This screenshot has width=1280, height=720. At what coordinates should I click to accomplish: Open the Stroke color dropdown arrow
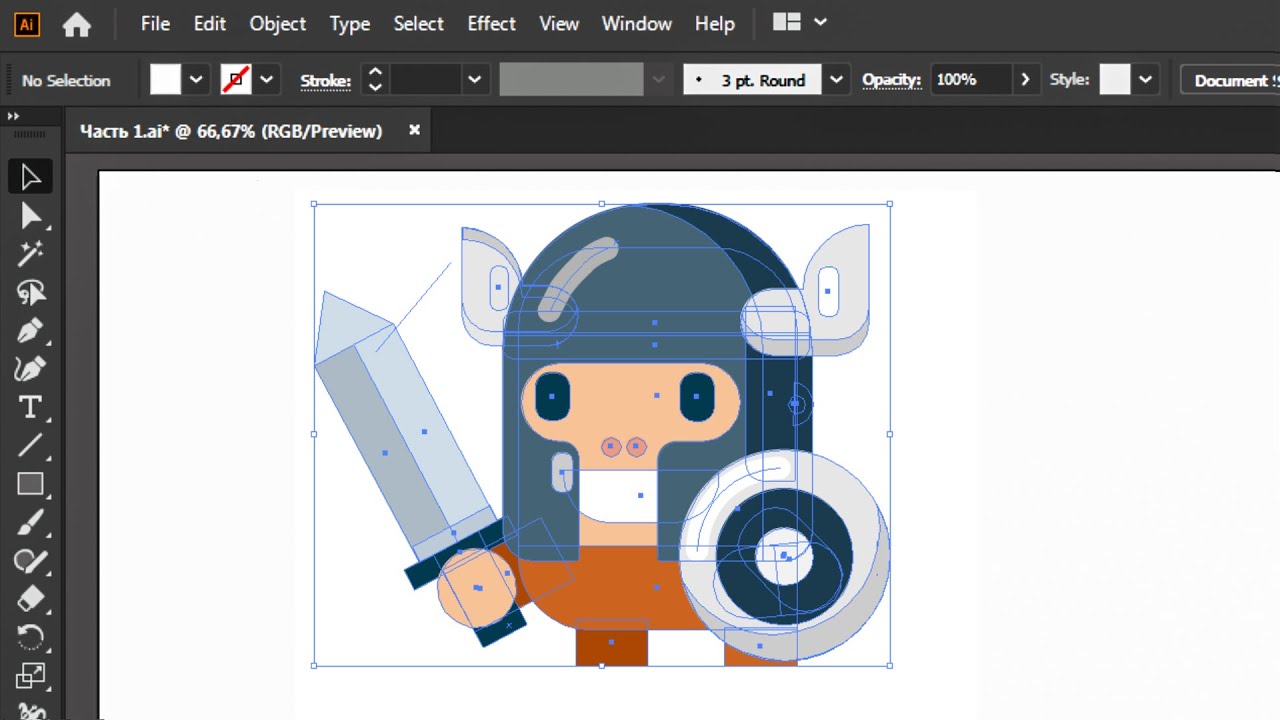266,80
